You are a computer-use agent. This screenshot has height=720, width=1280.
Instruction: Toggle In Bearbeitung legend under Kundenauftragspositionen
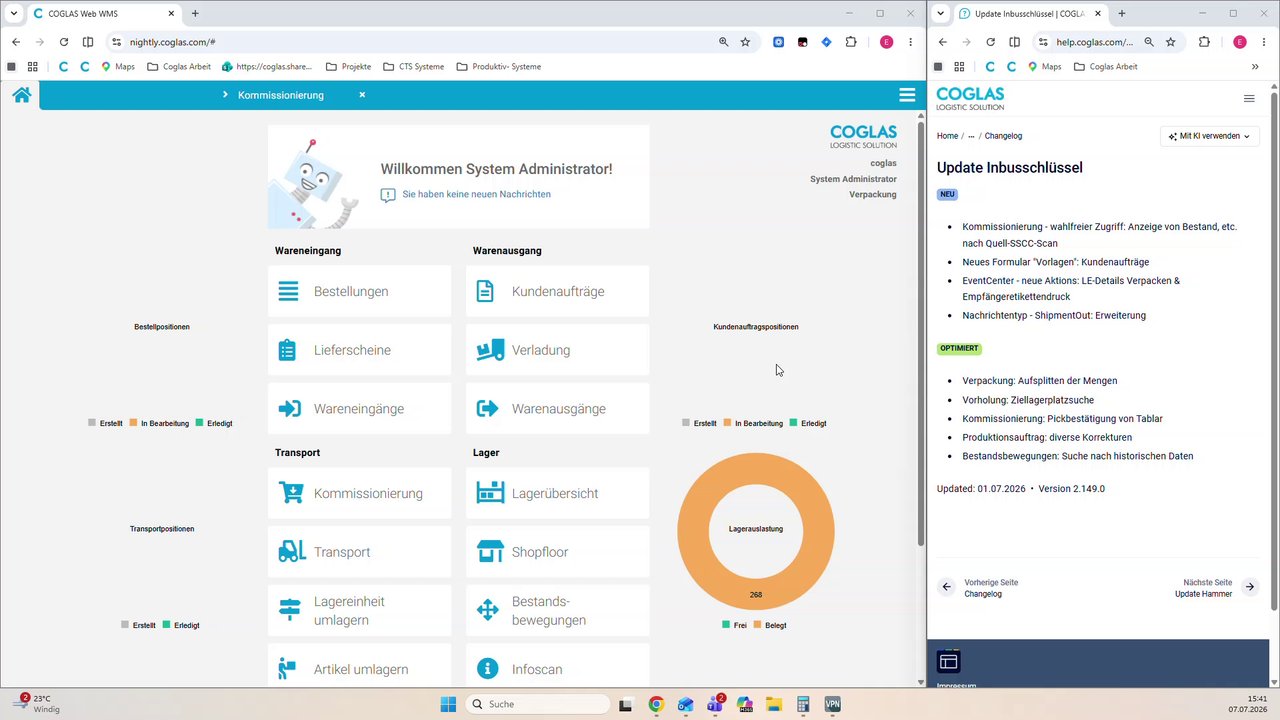752,423
